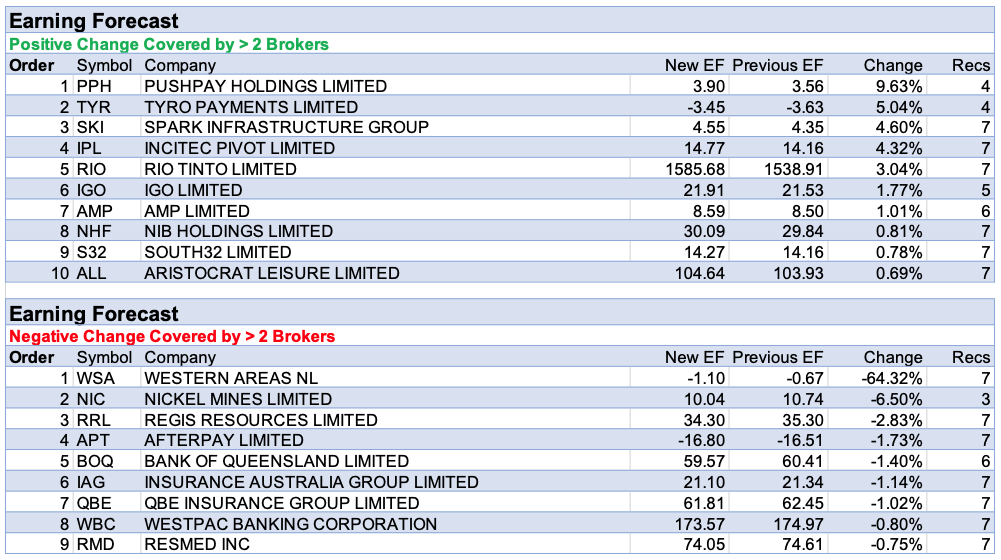
Task: Select the NICKEL MINES LIMITED cell
Action: [224, 399]
